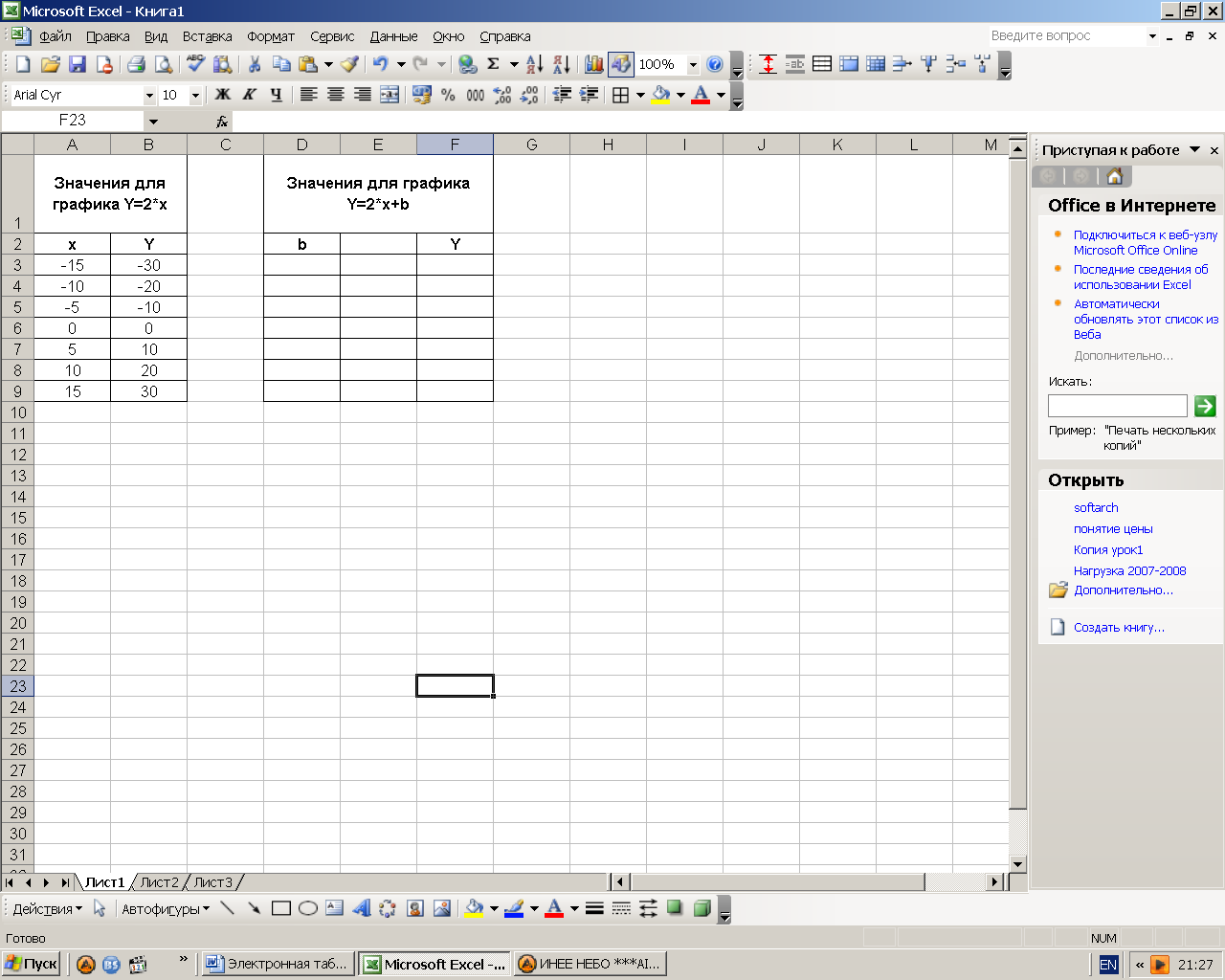The image size is (1225, 980).
Task: Toggle align left
Action: [308, 95]
